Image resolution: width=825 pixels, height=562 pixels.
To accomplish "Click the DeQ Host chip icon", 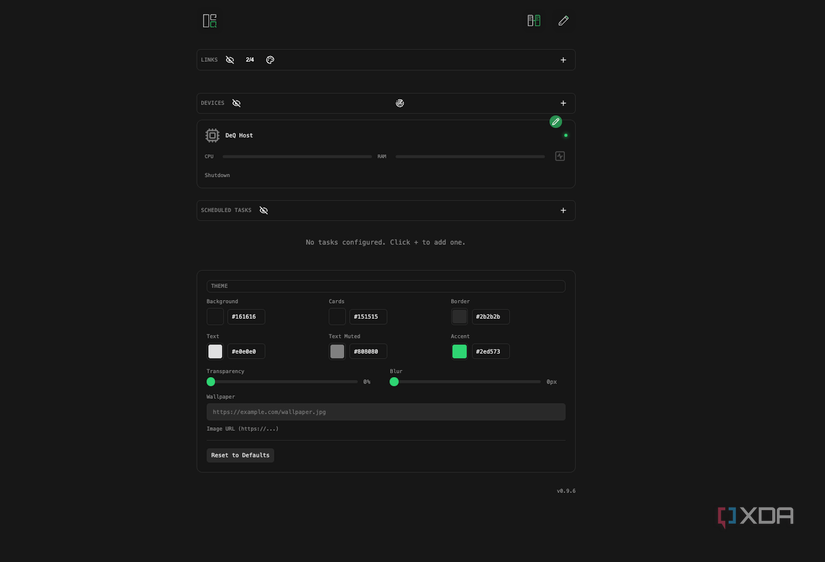I will click(212, 135).
